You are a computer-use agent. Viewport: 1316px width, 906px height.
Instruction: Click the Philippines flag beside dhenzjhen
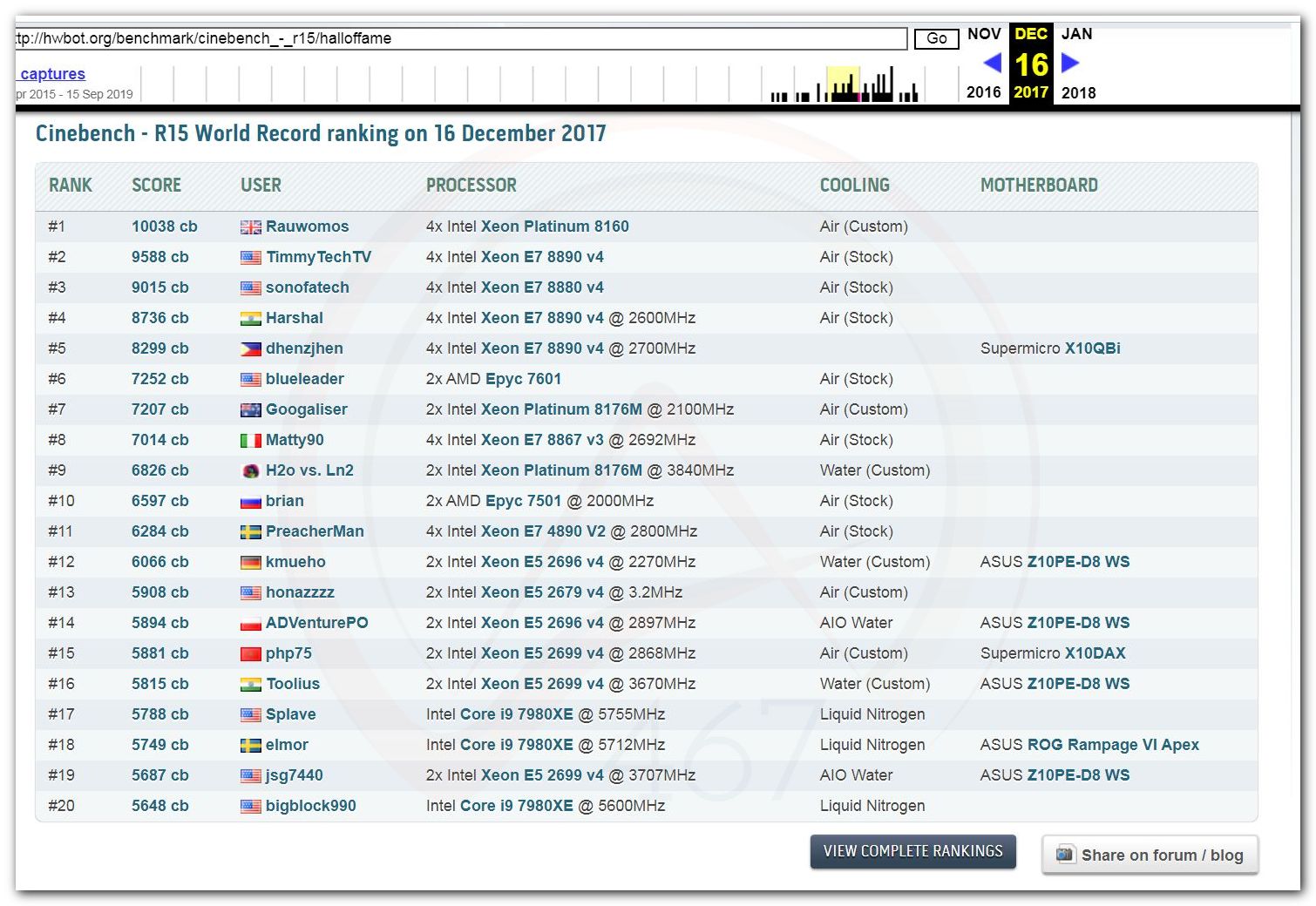pyautogui.click(x=250, y=349)
